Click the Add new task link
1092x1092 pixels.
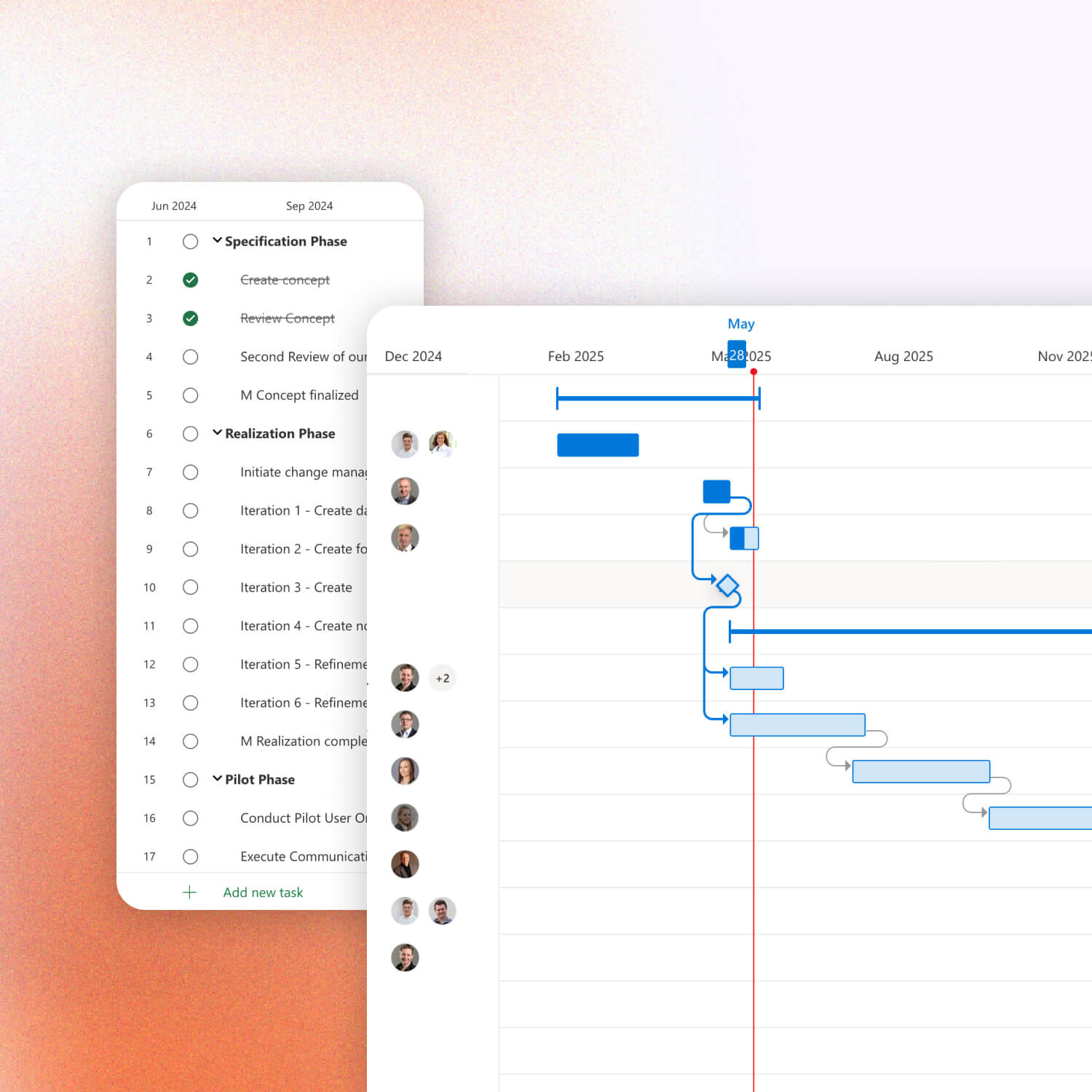(x=263, y=893)
